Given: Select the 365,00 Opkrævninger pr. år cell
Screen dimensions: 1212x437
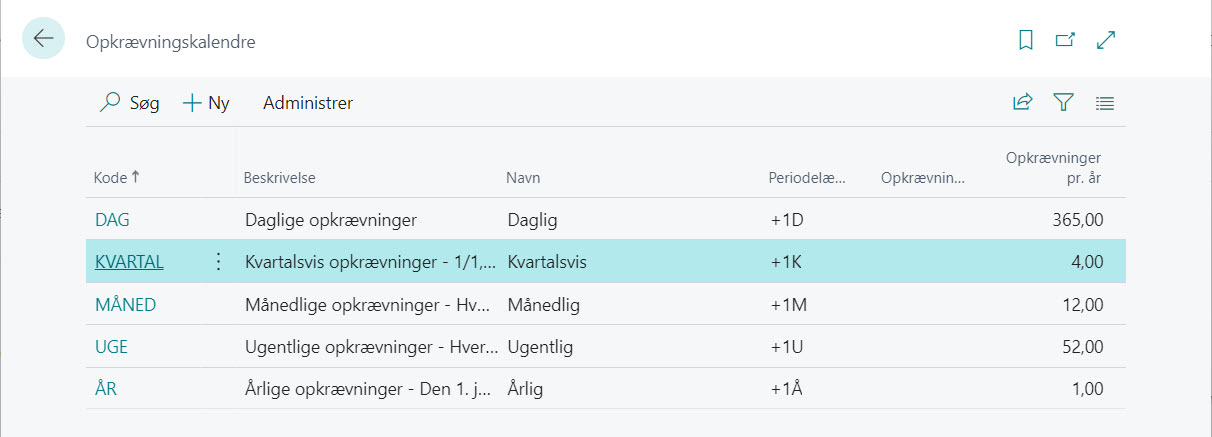Looking at the screenshot, I should click(x=1048, y=219).
